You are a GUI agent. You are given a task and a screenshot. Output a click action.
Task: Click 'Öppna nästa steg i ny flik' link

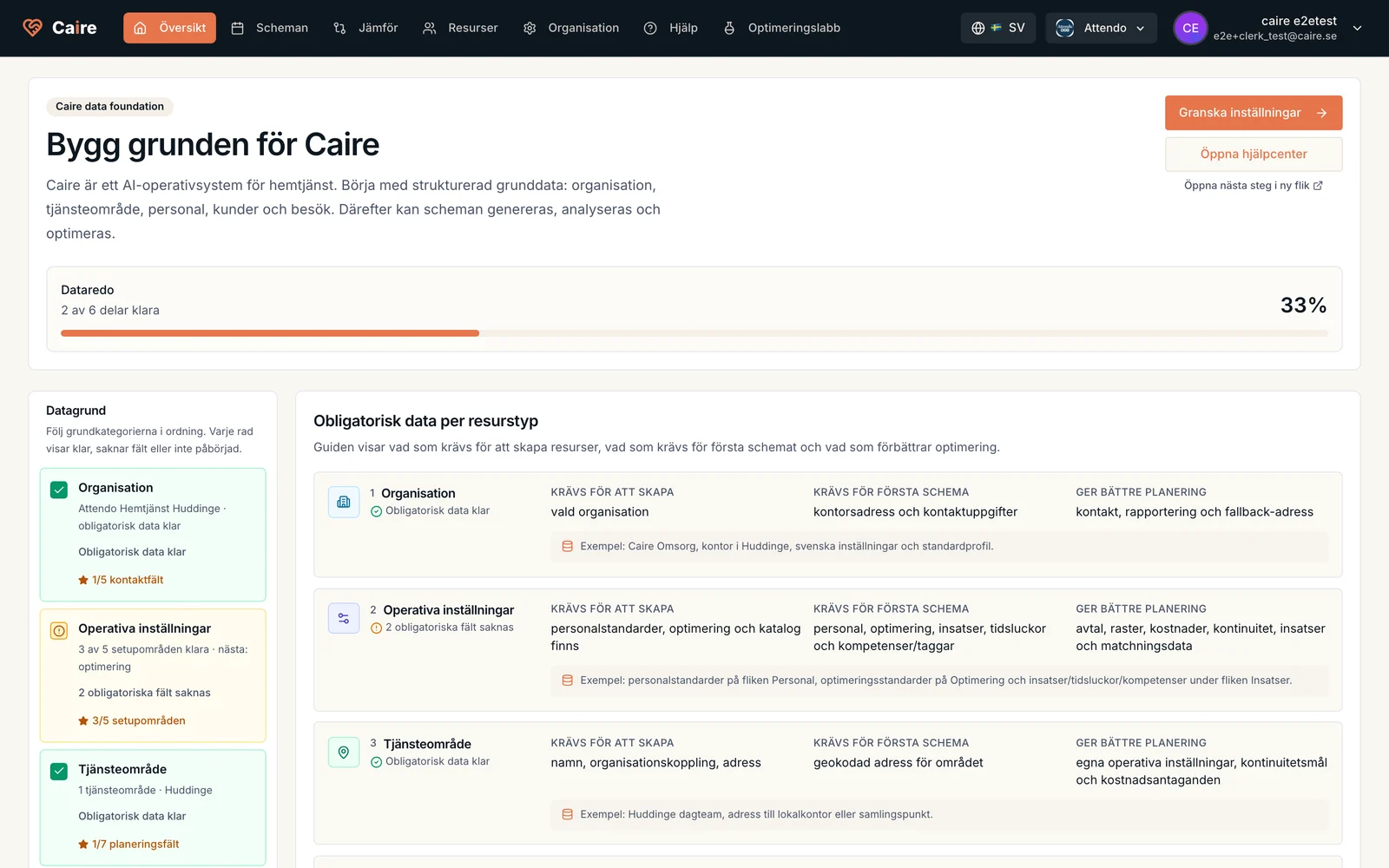click(x=1254, y=186)
